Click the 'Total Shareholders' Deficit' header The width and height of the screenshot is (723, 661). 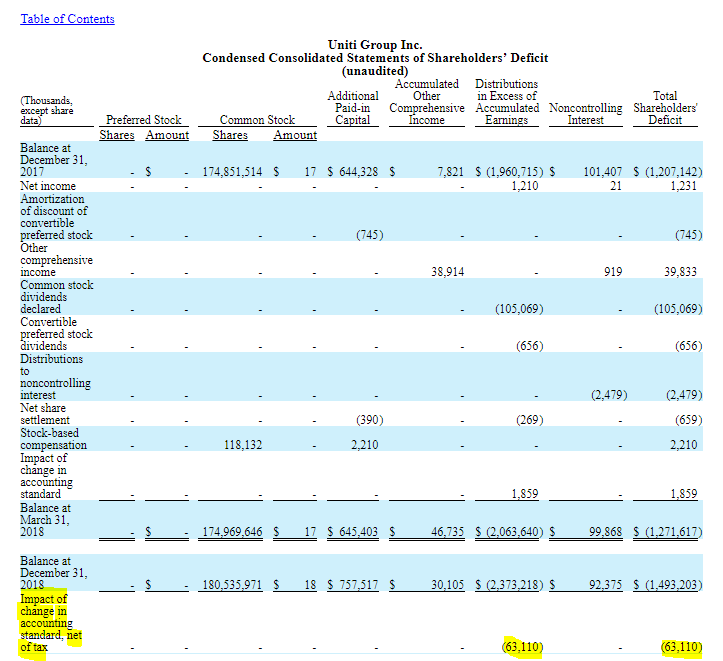click(x=665, y=108)
